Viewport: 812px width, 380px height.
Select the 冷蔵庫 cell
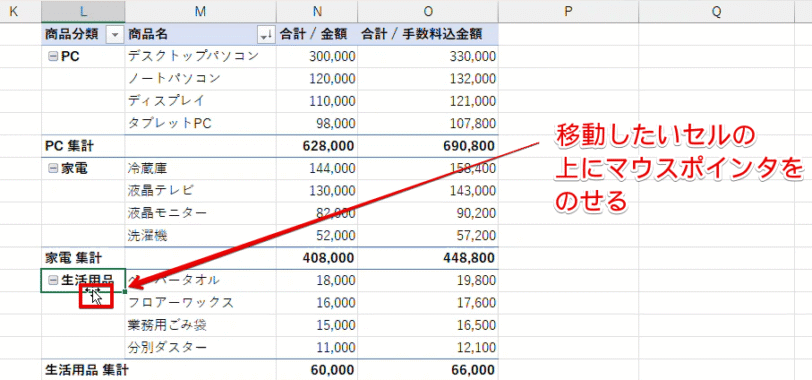point(200,168)
